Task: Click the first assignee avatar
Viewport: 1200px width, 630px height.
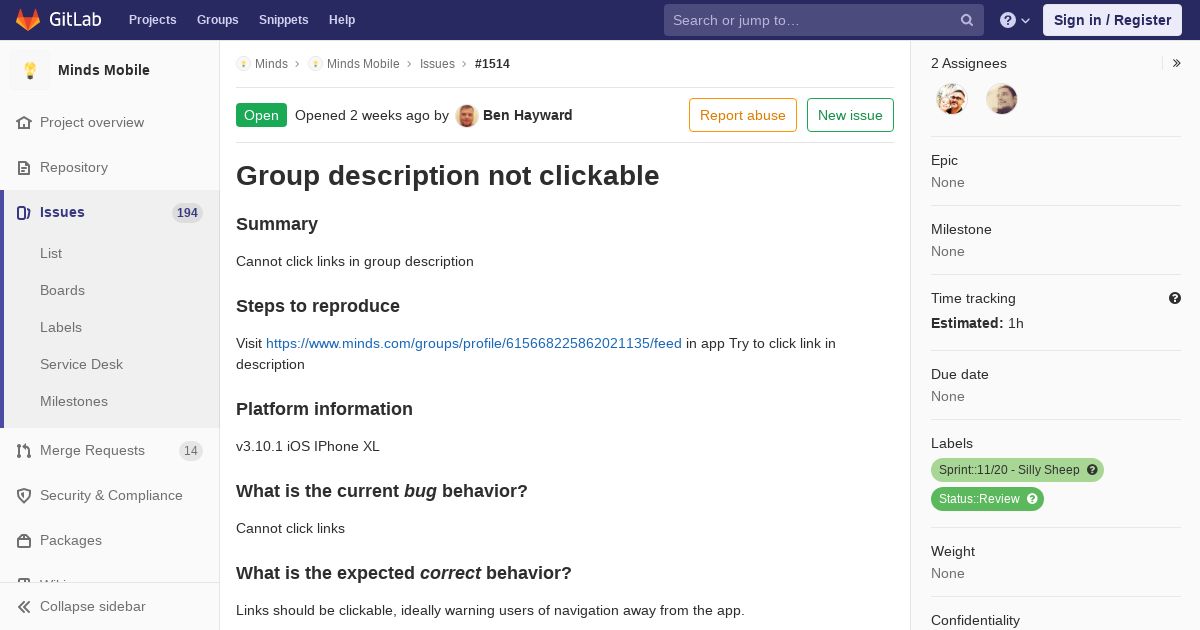Action: pyautogui.click(x=952, y=99)
